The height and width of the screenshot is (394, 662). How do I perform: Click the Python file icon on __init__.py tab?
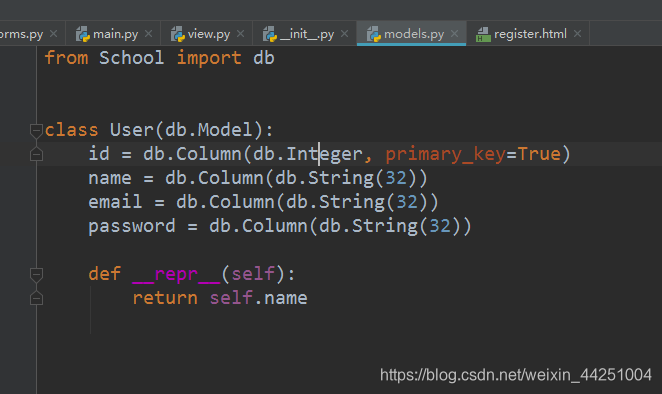pyautogui.click(x=270, y=34)
